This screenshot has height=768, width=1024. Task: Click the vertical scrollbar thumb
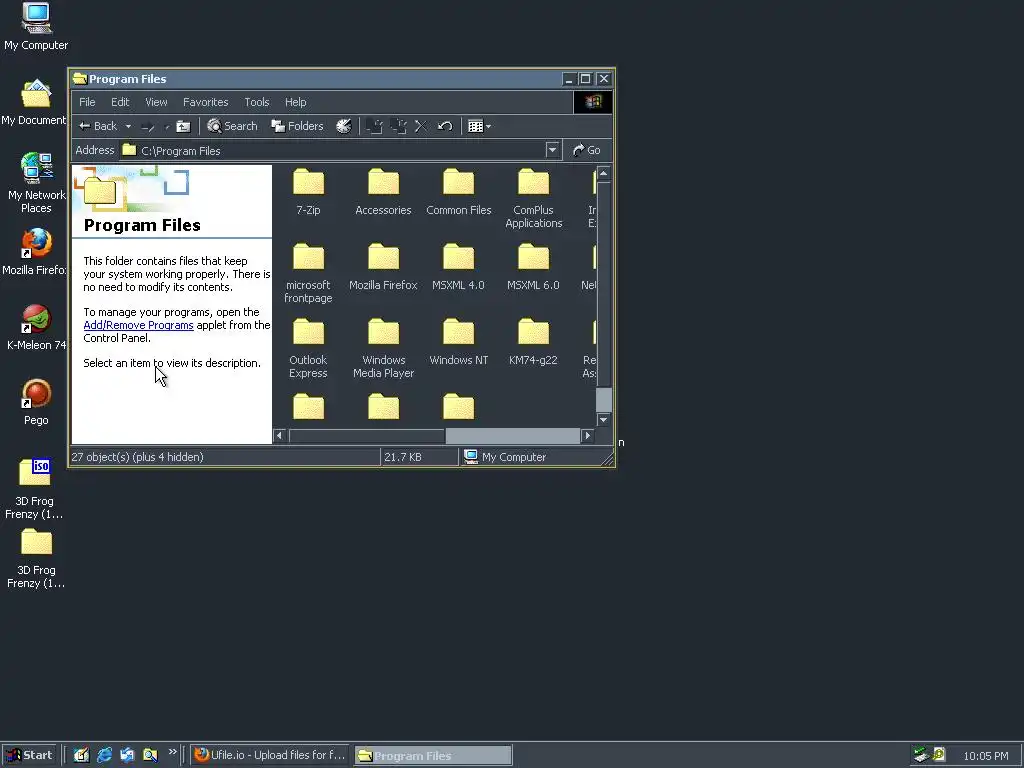click(604, 400)
